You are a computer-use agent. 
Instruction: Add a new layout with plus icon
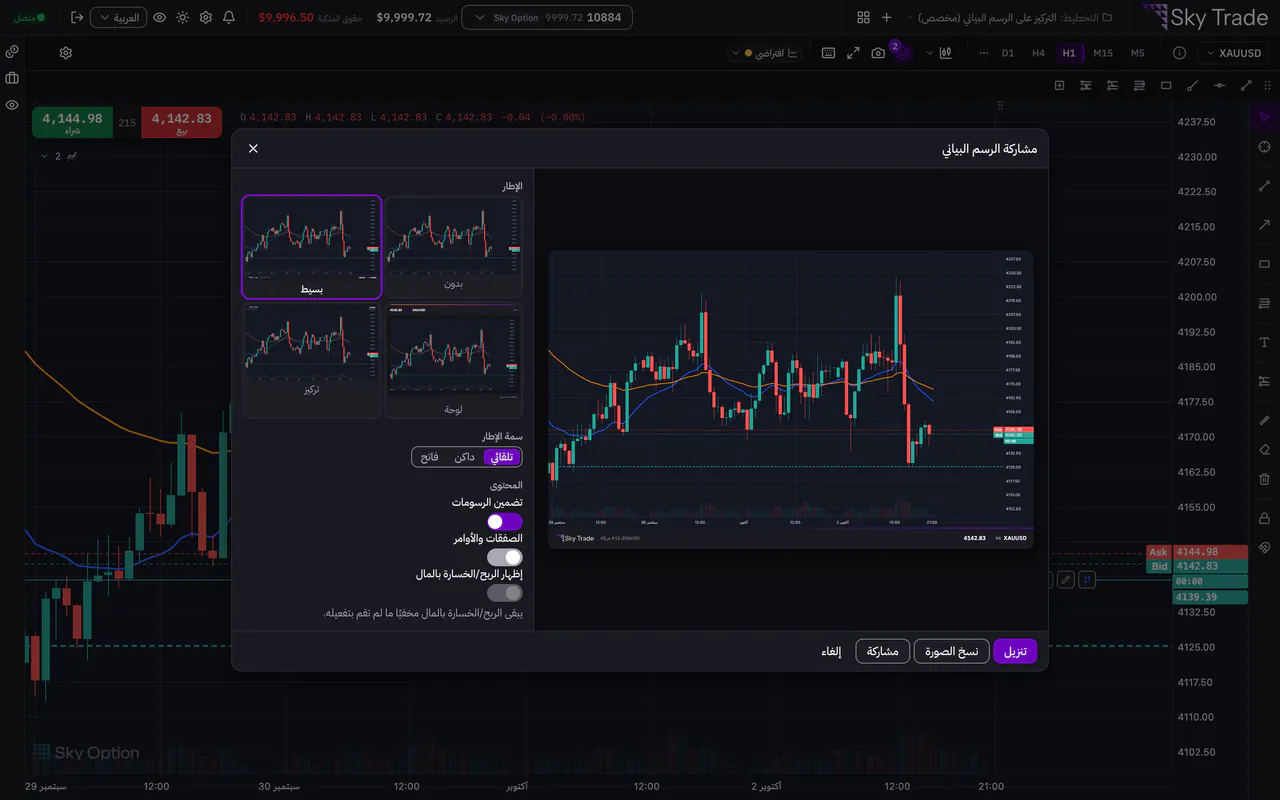point(886,17)
